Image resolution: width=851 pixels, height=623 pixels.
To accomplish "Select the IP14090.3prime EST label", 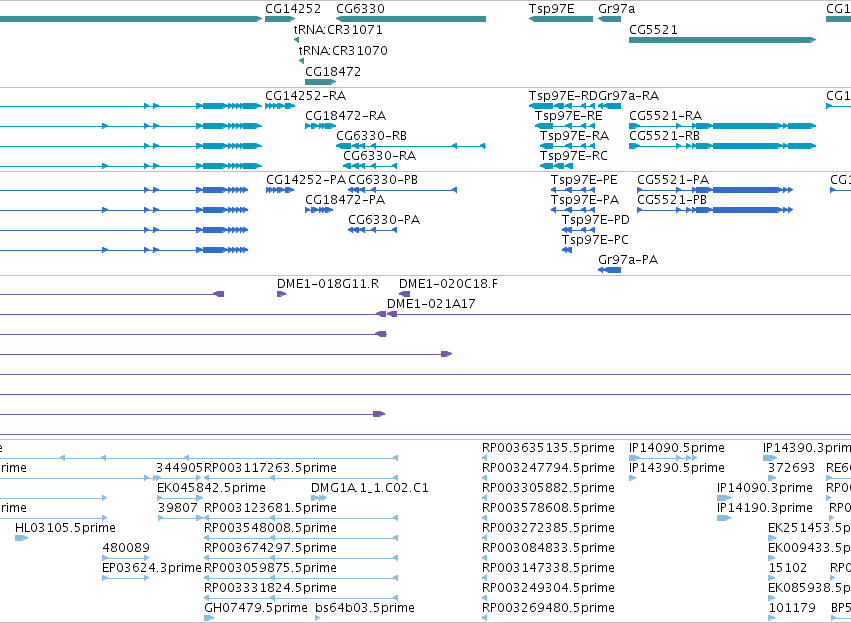I will pos(765,488).
